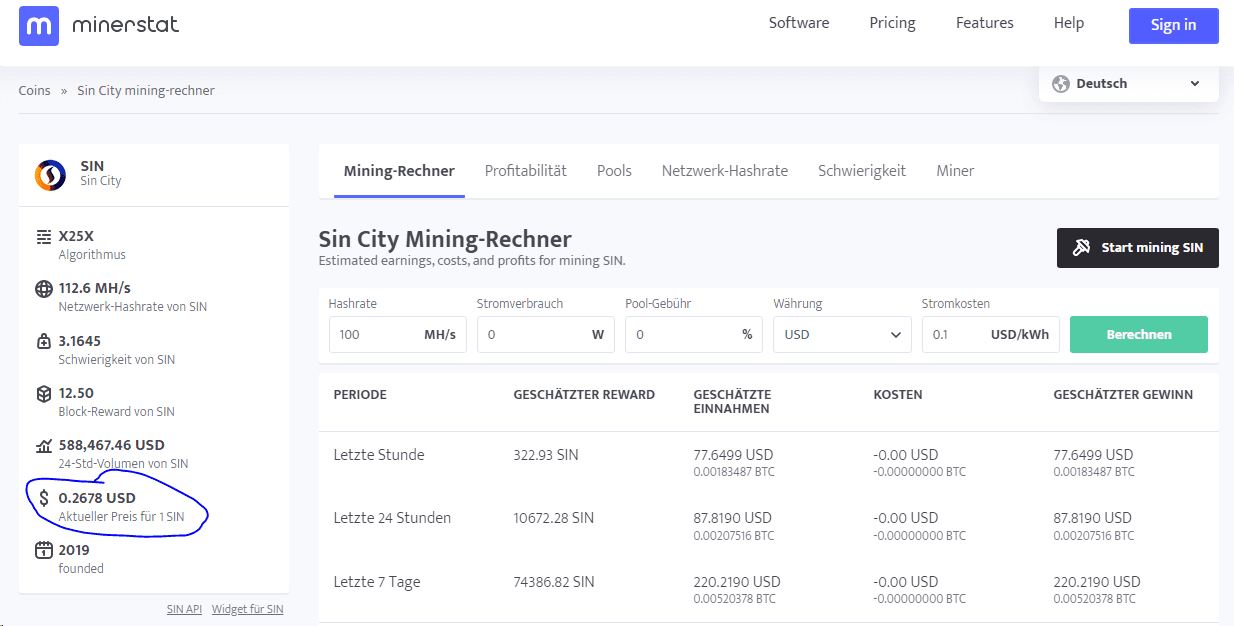Click the Berechnen button
Screen dimensions: 1234x626
click(1139, 334)
